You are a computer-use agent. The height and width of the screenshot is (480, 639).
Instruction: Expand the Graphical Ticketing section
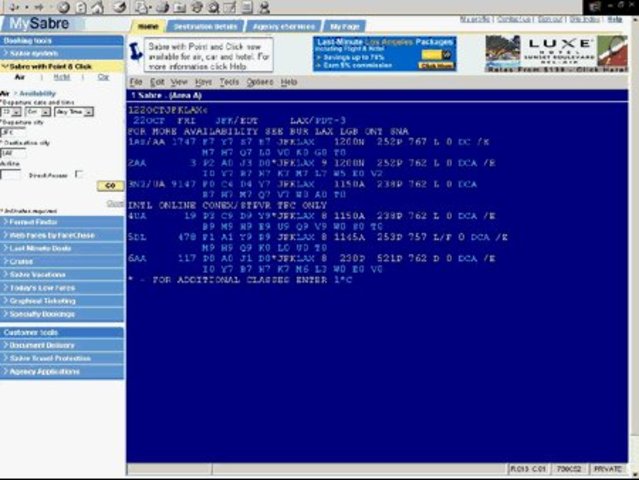click(x=62, y=301)
